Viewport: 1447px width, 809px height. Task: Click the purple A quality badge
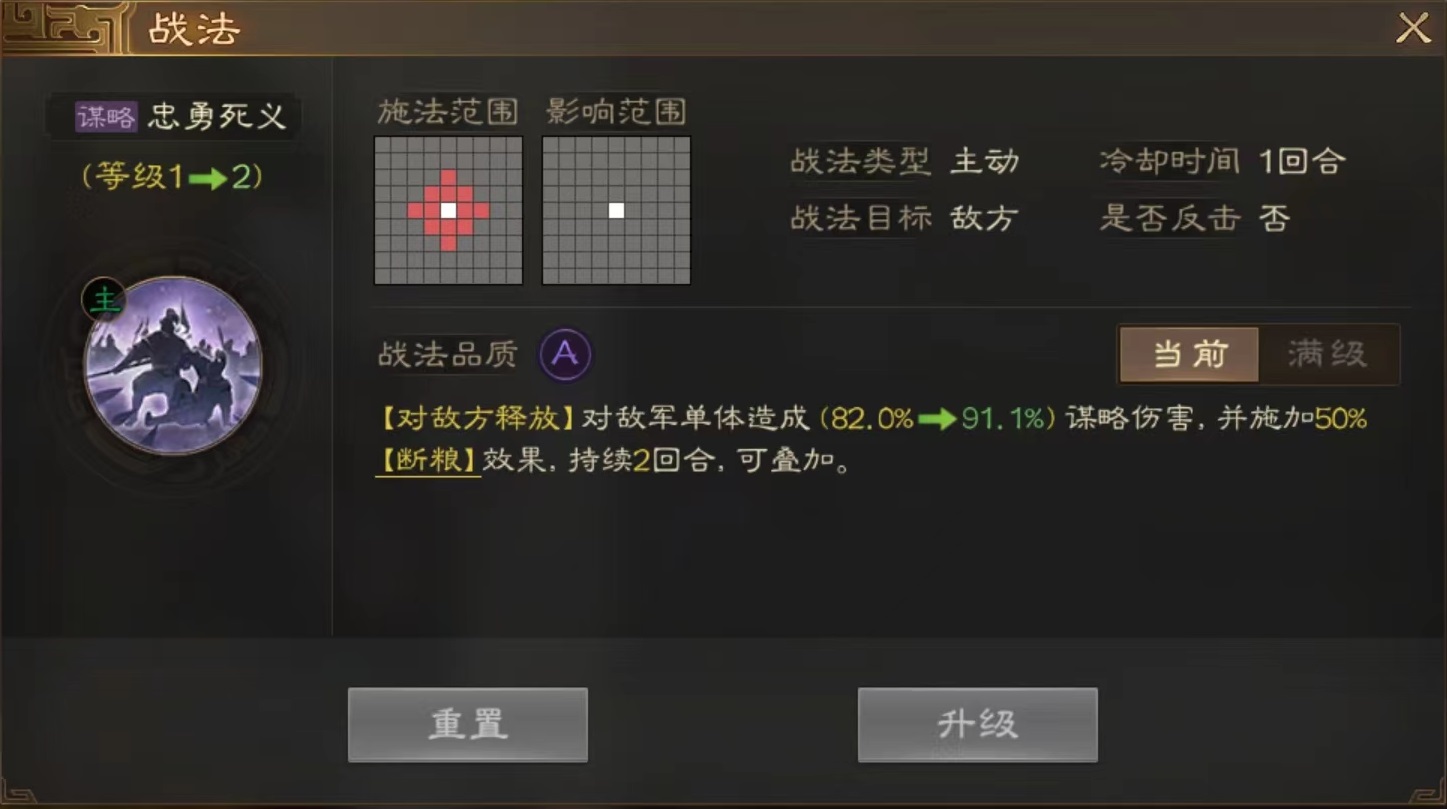point(565,354)
